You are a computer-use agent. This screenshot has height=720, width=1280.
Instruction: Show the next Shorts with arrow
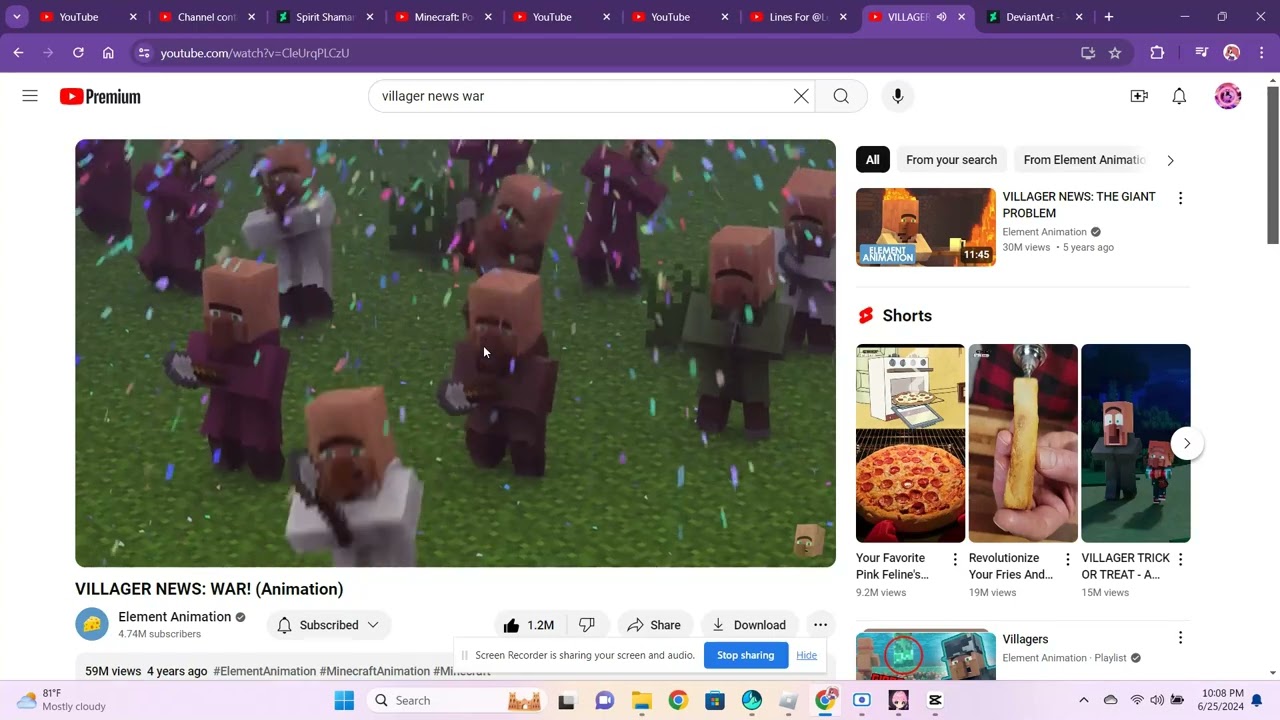coord(1187,443)
